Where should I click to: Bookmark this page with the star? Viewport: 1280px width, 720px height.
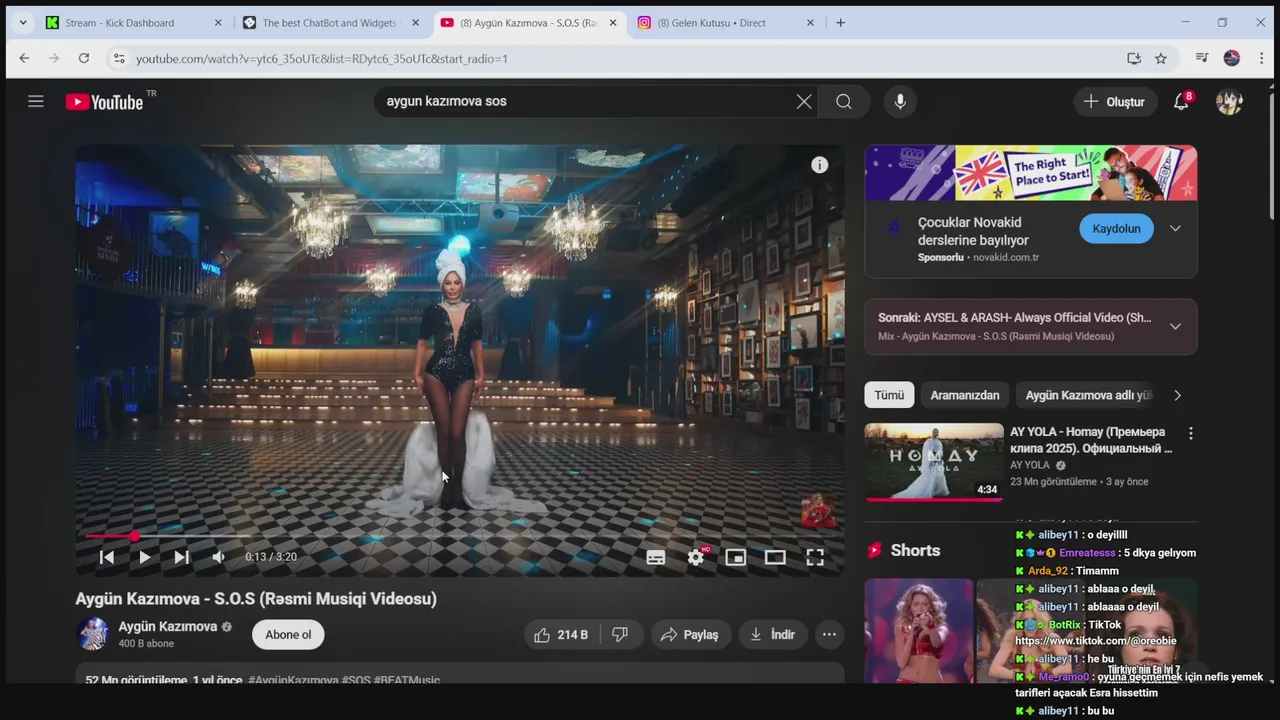1161,59
